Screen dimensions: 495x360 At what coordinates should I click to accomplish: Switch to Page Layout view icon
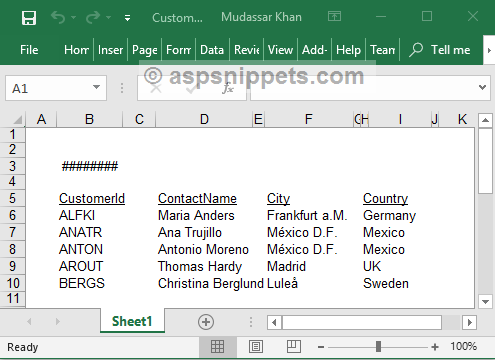[256, 347]
